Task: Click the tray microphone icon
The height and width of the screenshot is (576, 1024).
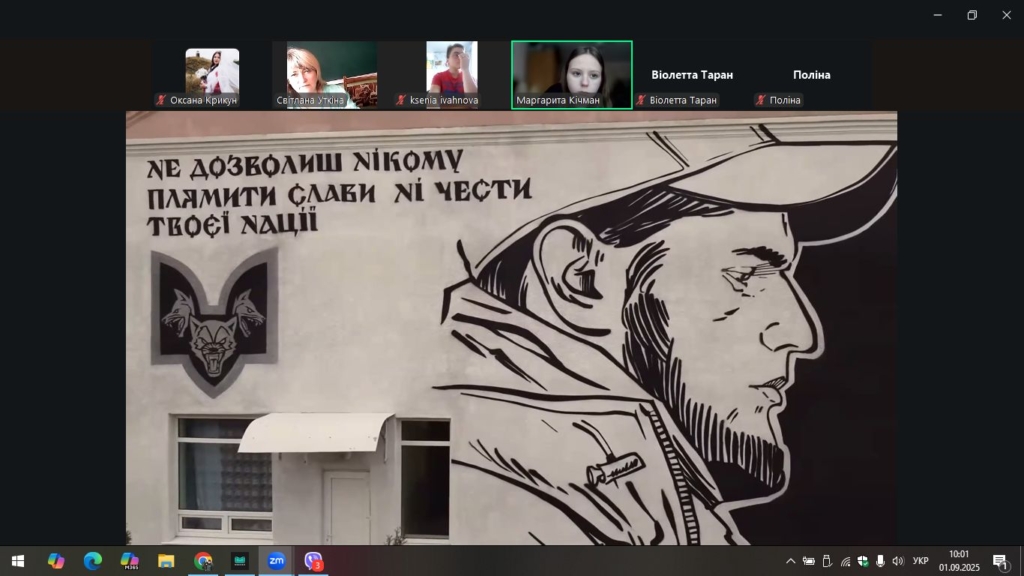Action: [x=880, y=561]
